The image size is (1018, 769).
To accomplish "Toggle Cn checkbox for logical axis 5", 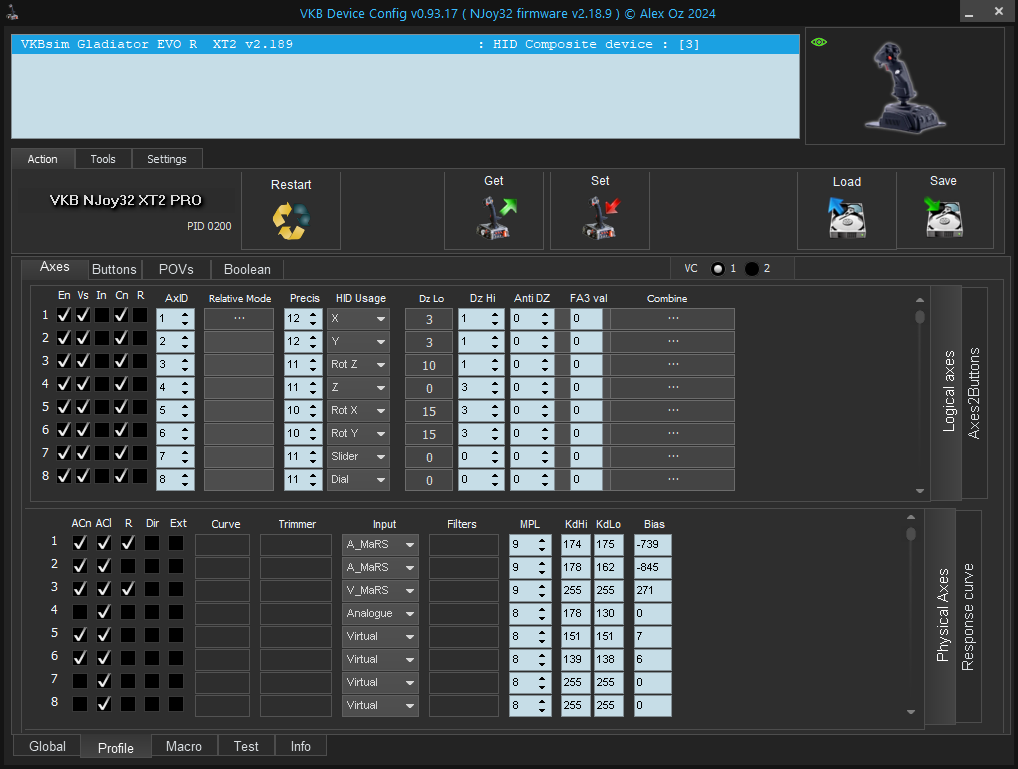I will point(121,407).
